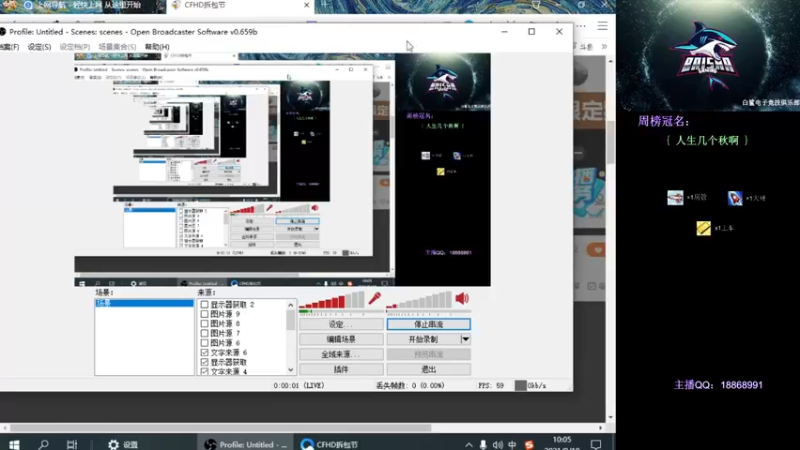This screenshot has width=800, height=450.
Task: Click the 丢失帧数 status entry
Action: click(410, 386)
